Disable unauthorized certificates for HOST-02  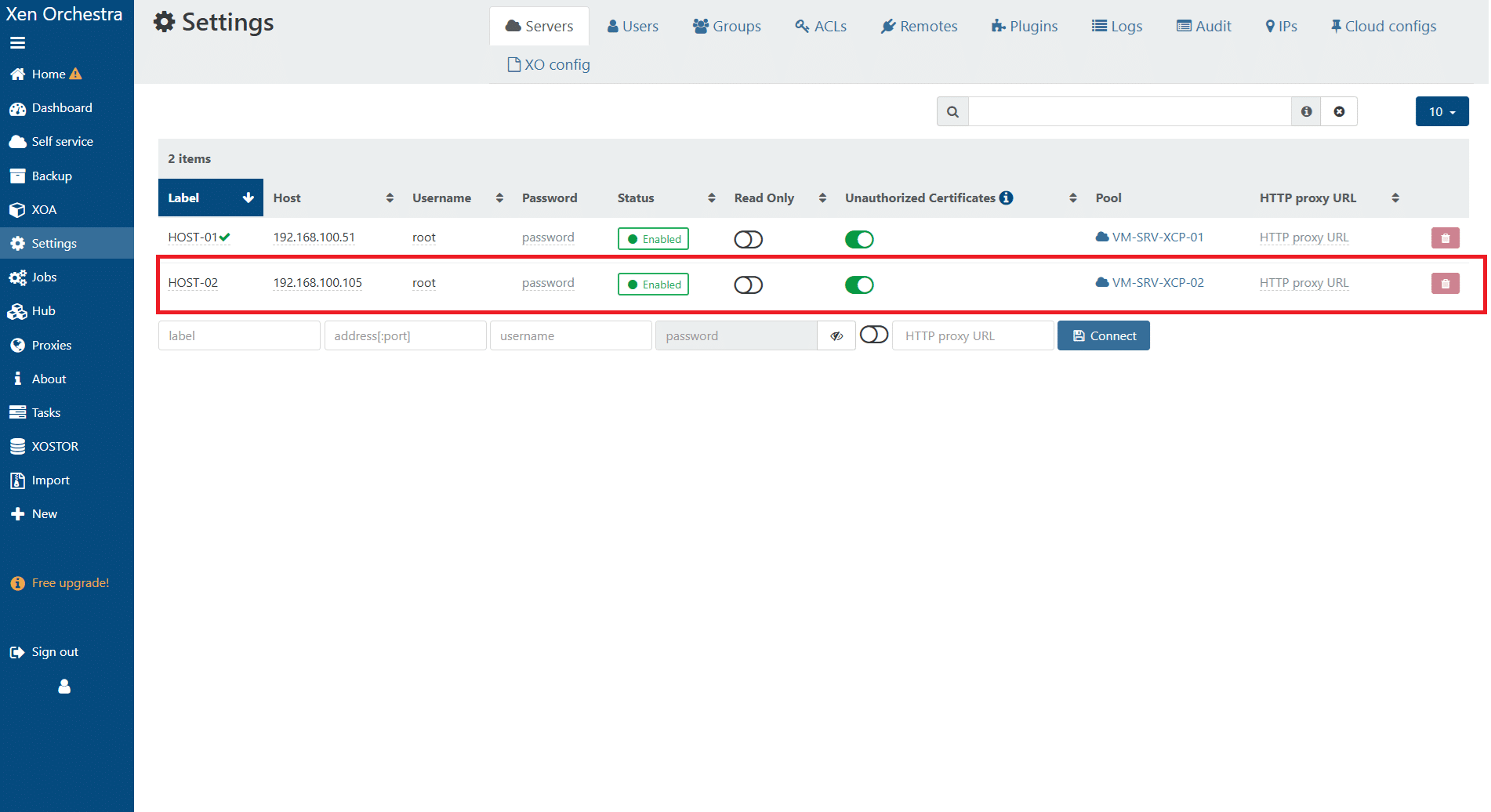point(859,285)
